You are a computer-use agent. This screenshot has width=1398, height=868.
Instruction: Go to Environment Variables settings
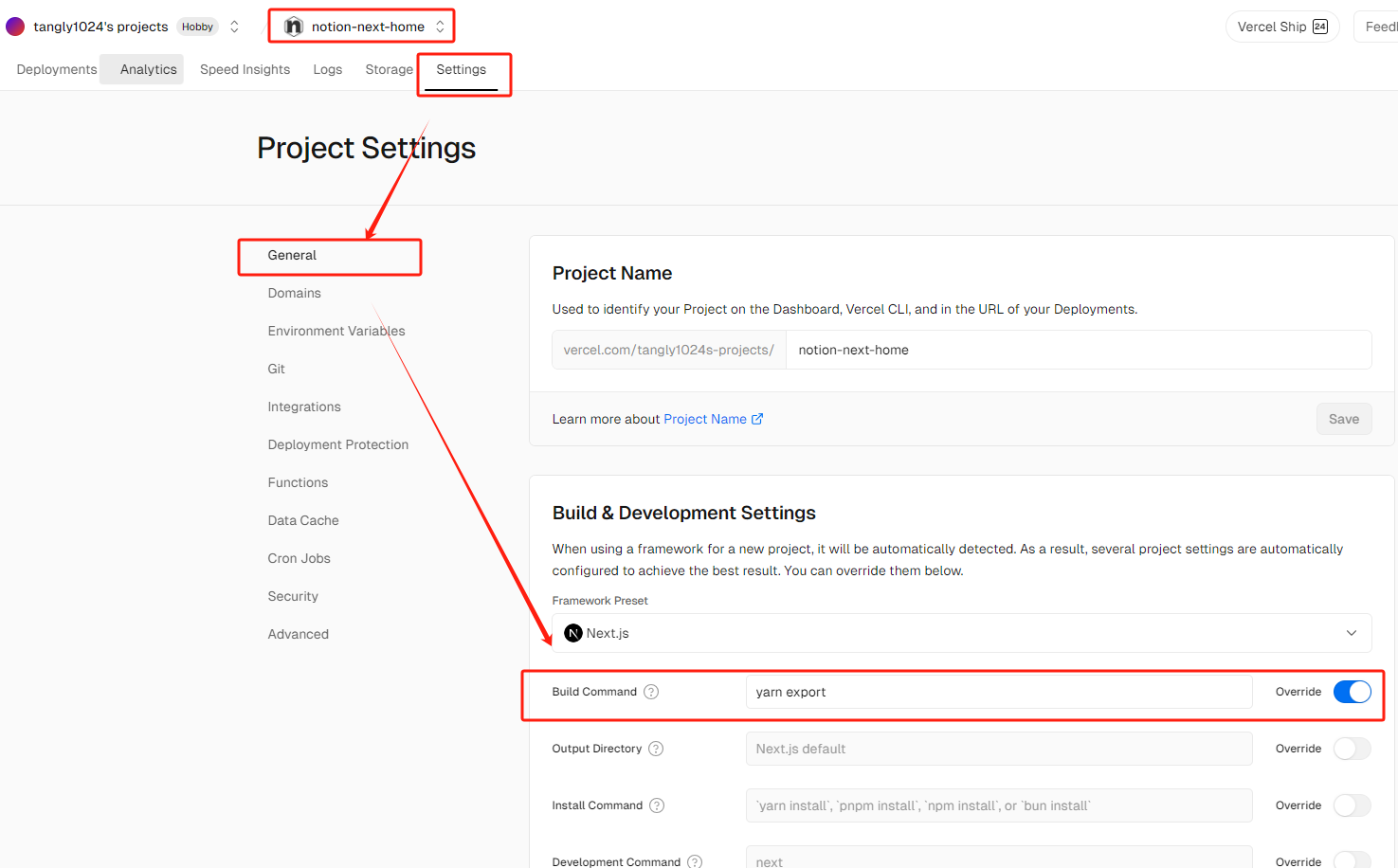click(x=336, y=331)
